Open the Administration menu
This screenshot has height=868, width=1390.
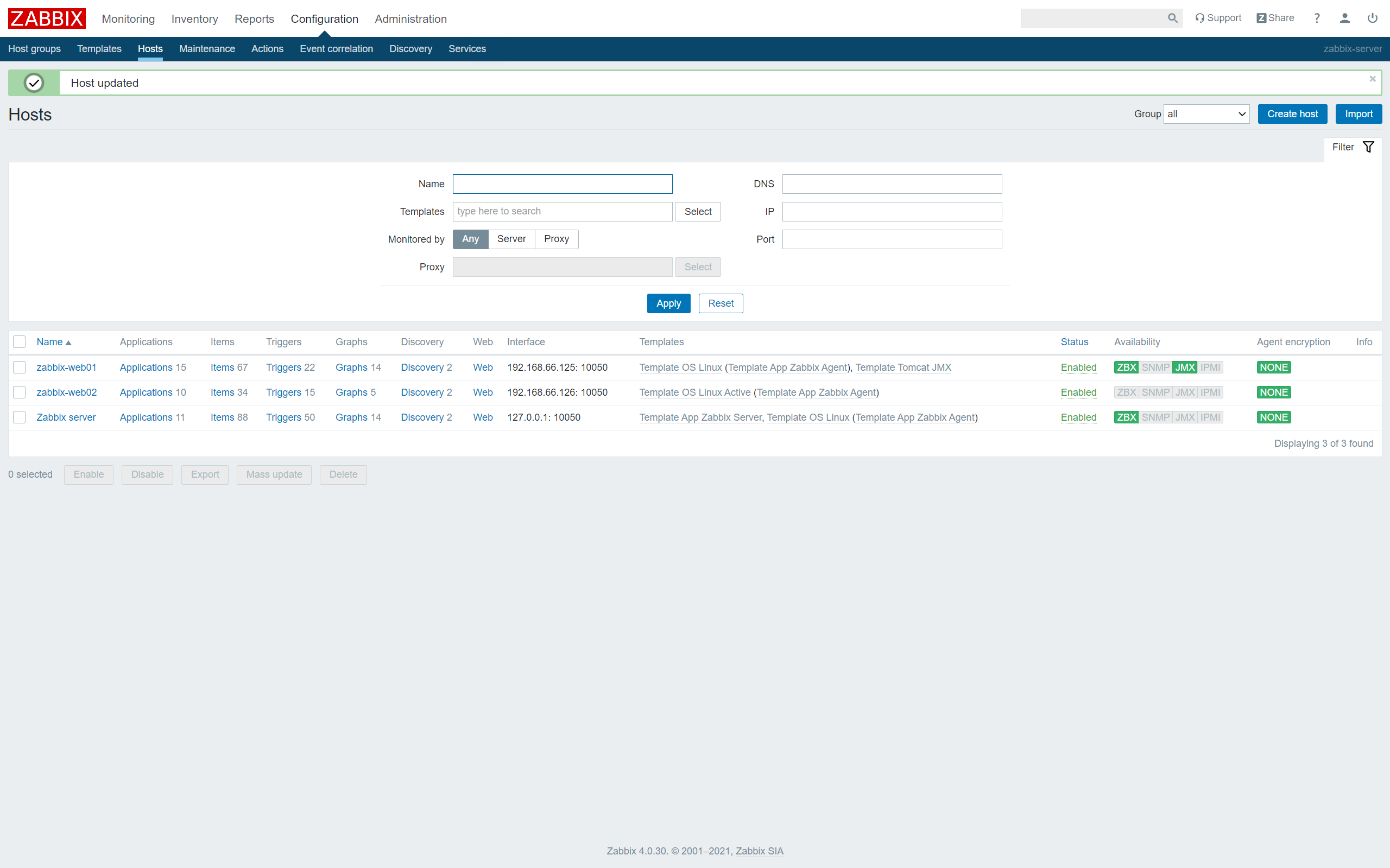[410, 18]
